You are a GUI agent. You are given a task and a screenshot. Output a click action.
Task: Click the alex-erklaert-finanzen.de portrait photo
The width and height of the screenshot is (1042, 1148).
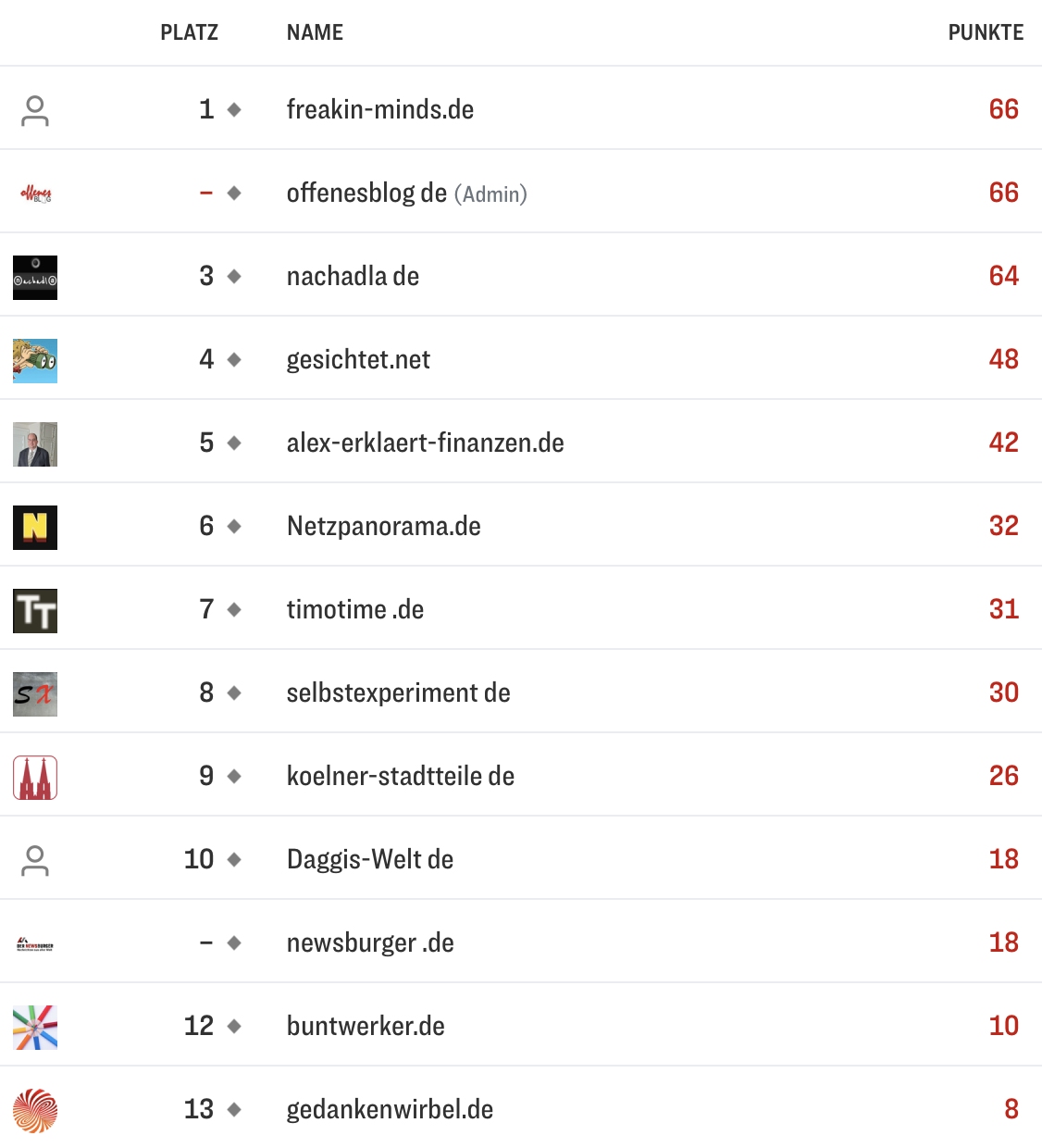[35, 444]
